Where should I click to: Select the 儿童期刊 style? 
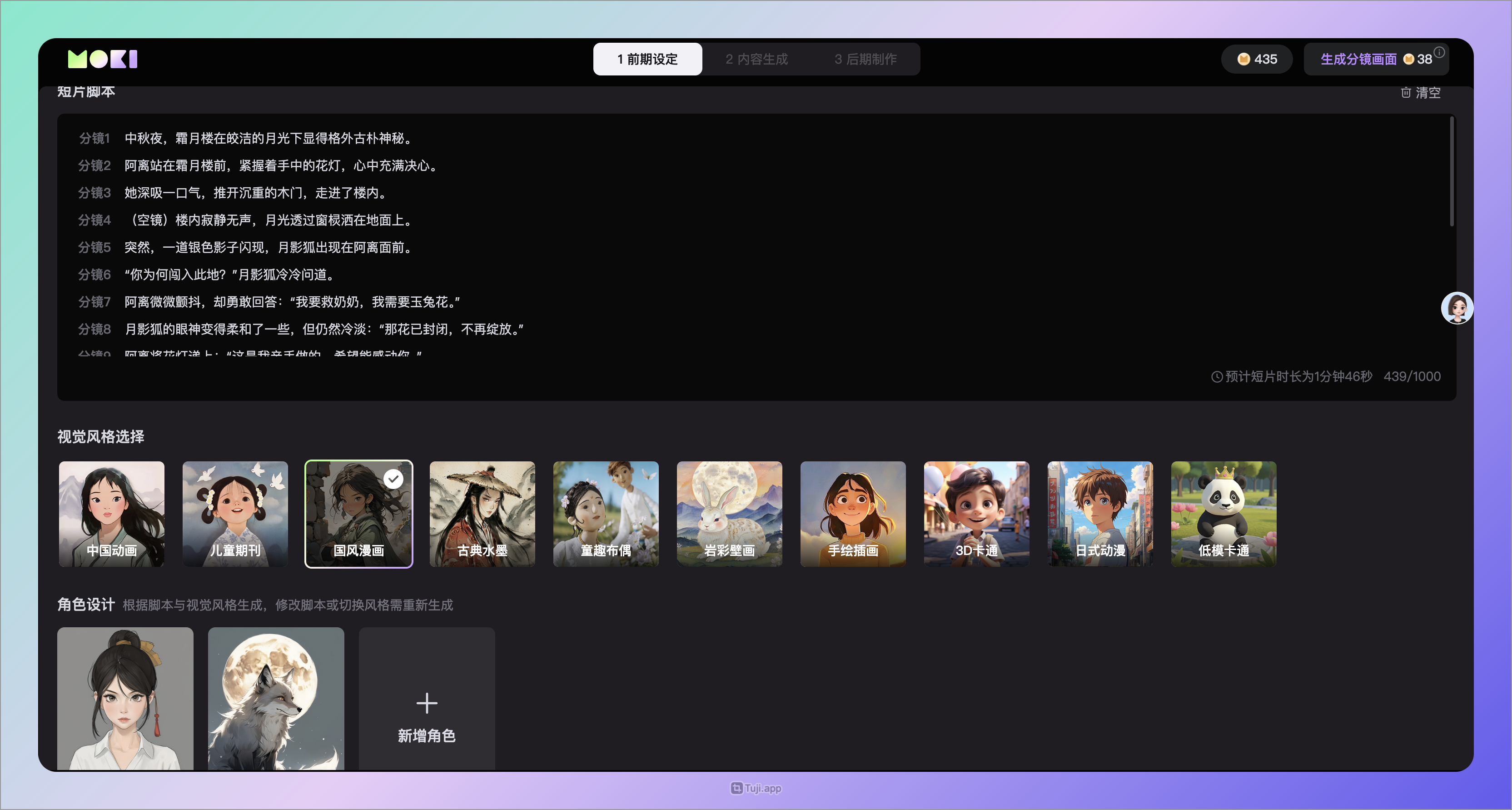235,514
